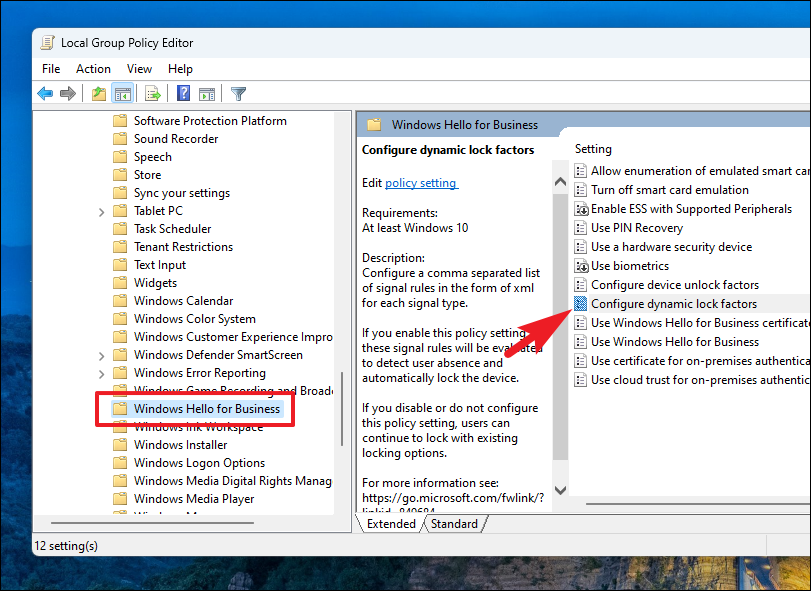Select Software Protection Platform folder

click(210, 120)
